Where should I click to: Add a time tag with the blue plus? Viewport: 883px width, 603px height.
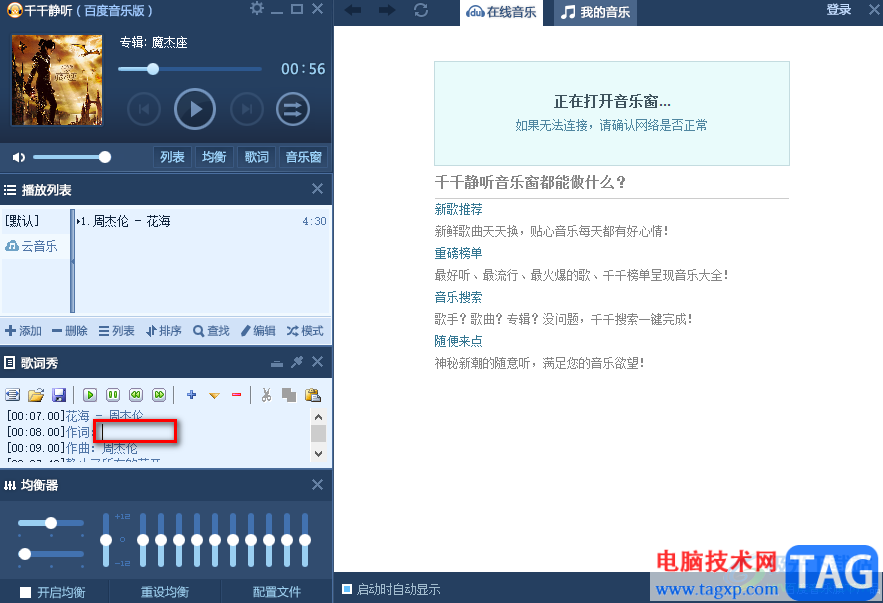pyautogui.click(x=191, y=395)
